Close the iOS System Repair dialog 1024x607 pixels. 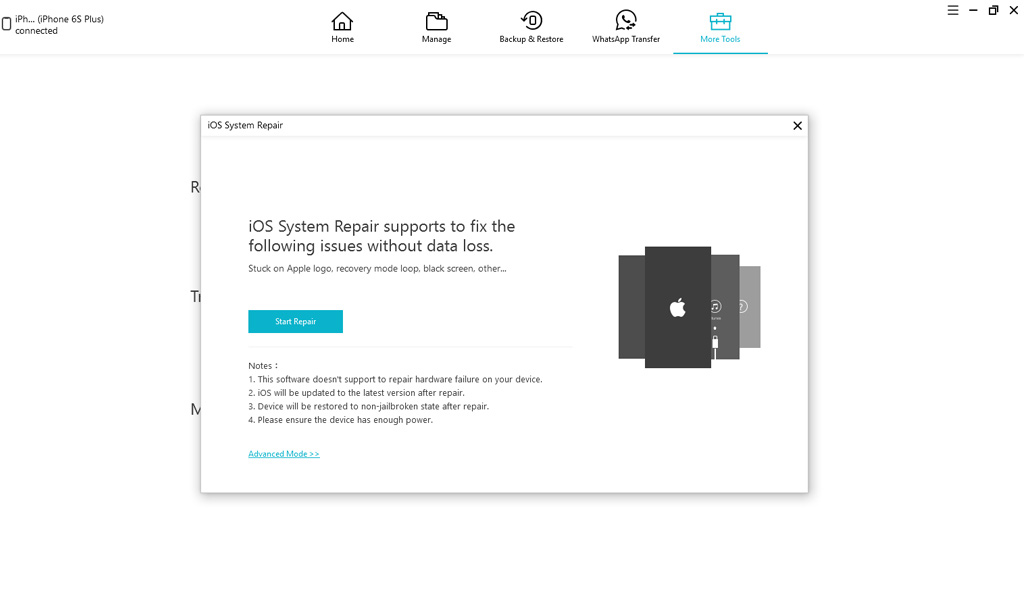coord(797,125)
